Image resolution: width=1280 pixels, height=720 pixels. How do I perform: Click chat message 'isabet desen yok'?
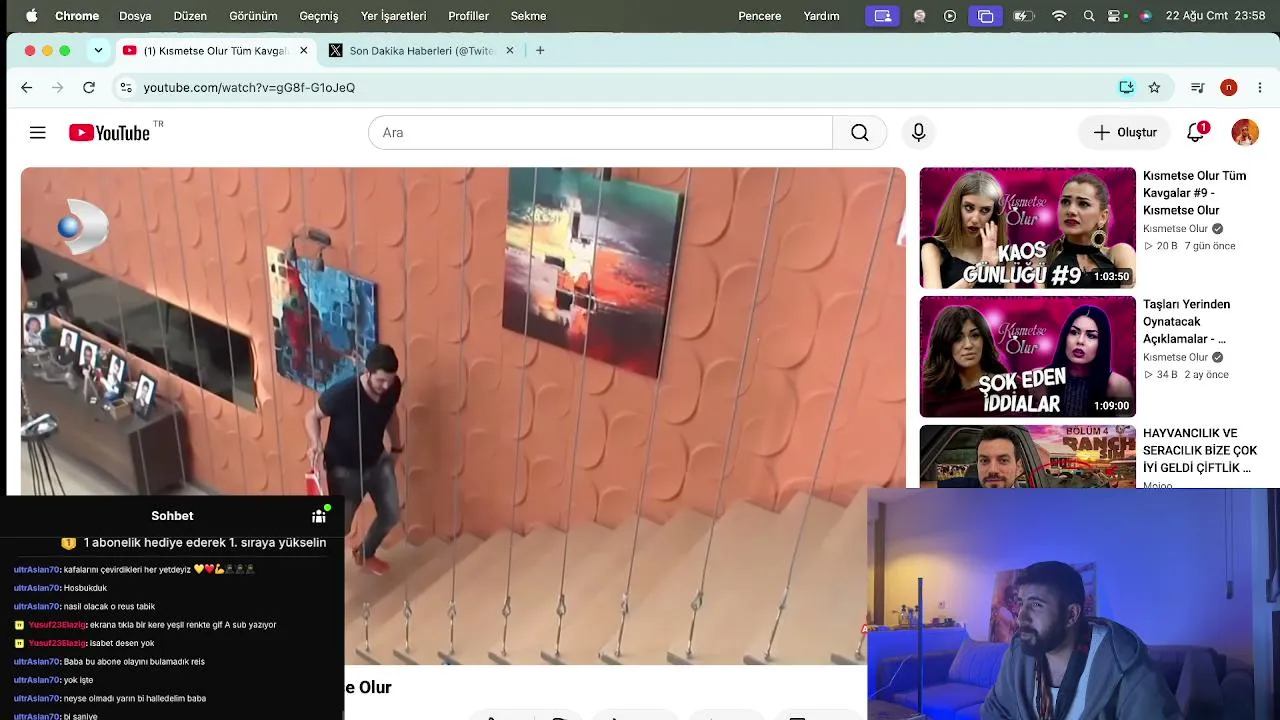click(x=122, y=643)
